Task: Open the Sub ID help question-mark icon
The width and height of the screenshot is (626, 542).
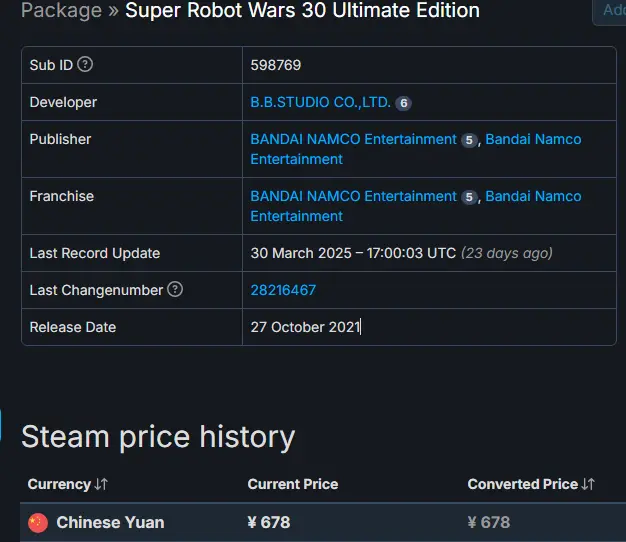Action: (85, 64)
